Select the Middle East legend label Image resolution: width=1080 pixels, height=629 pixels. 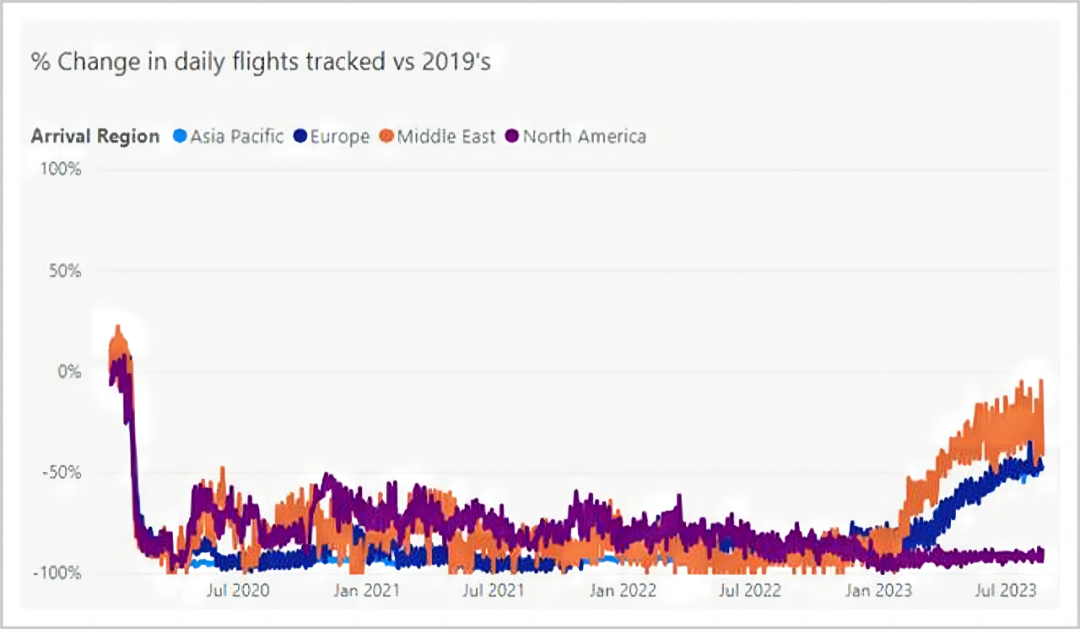coord(446,136)
